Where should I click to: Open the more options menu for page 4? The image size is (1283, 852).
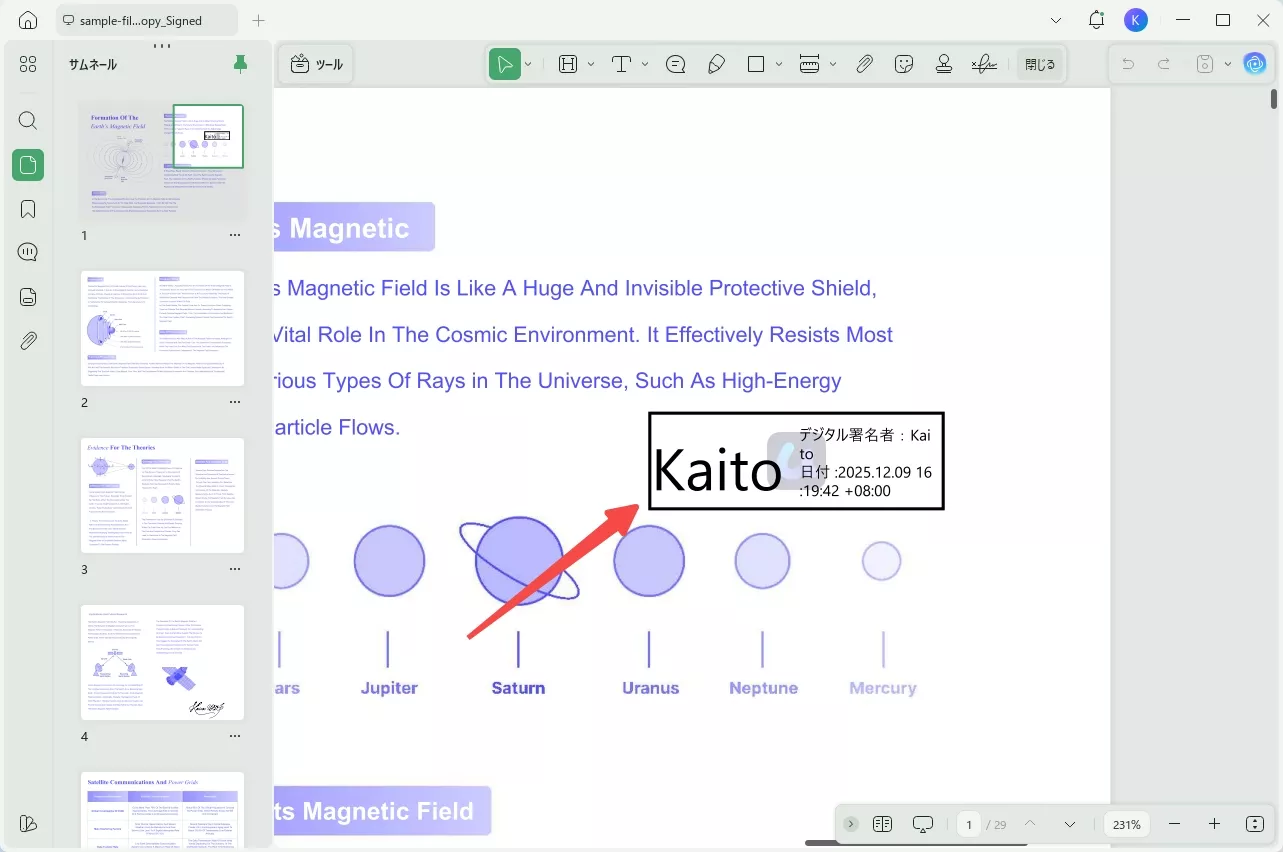click(x=235, y=736)
